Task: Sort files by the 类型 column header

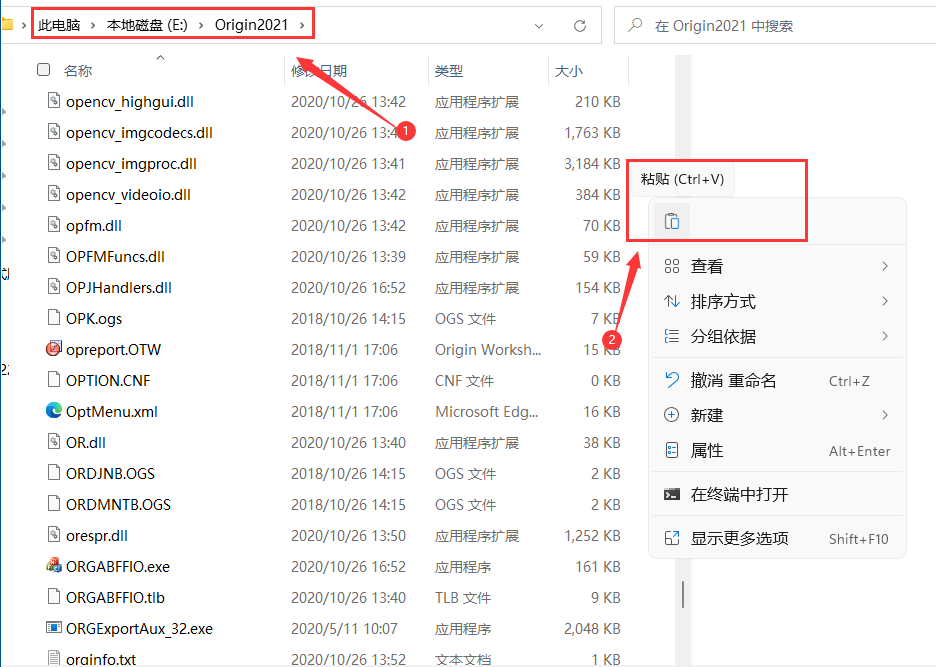Action: pyautogui.click(x=449, y=71)
